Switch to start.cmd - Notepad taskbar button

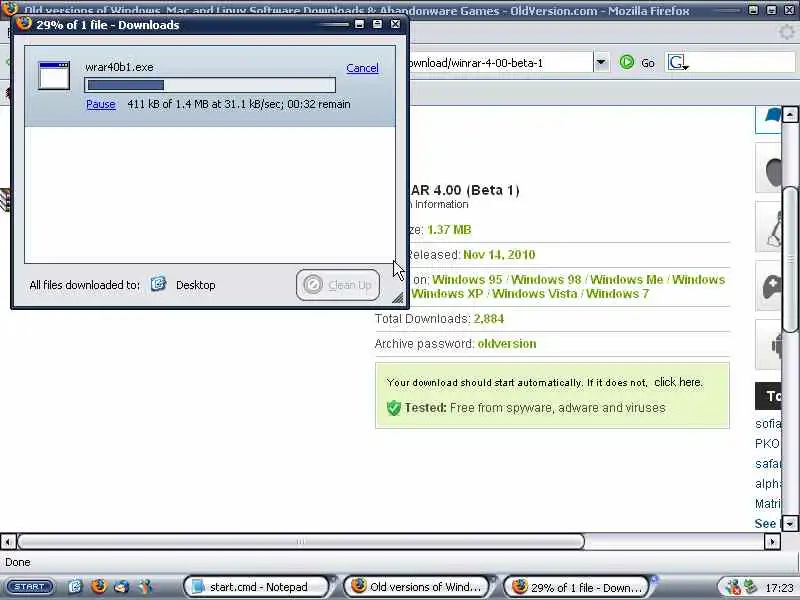click(x=256, y=587)
